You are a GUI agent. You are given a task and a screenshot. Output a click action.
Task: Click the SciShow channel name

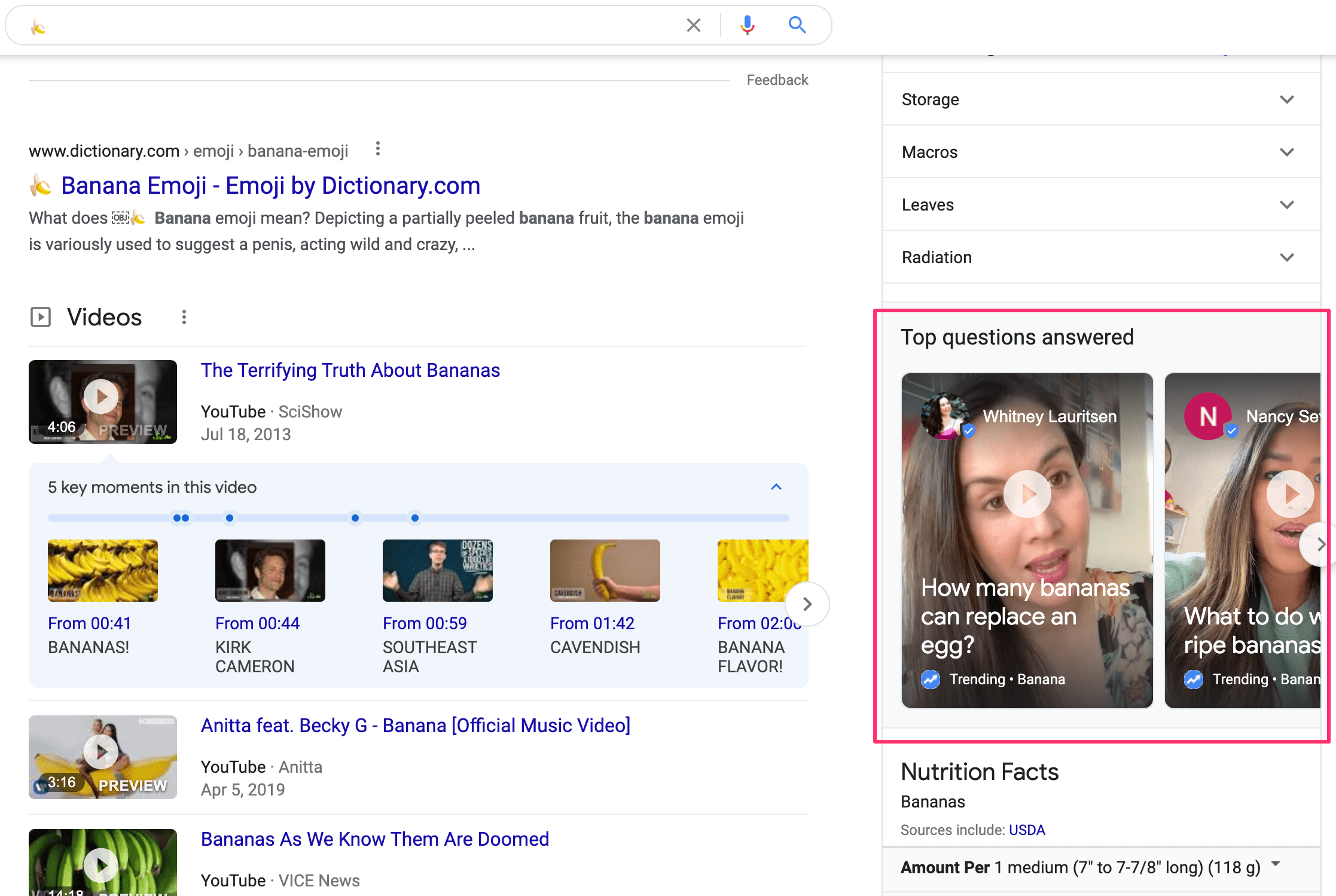click(x=310, y=412)
